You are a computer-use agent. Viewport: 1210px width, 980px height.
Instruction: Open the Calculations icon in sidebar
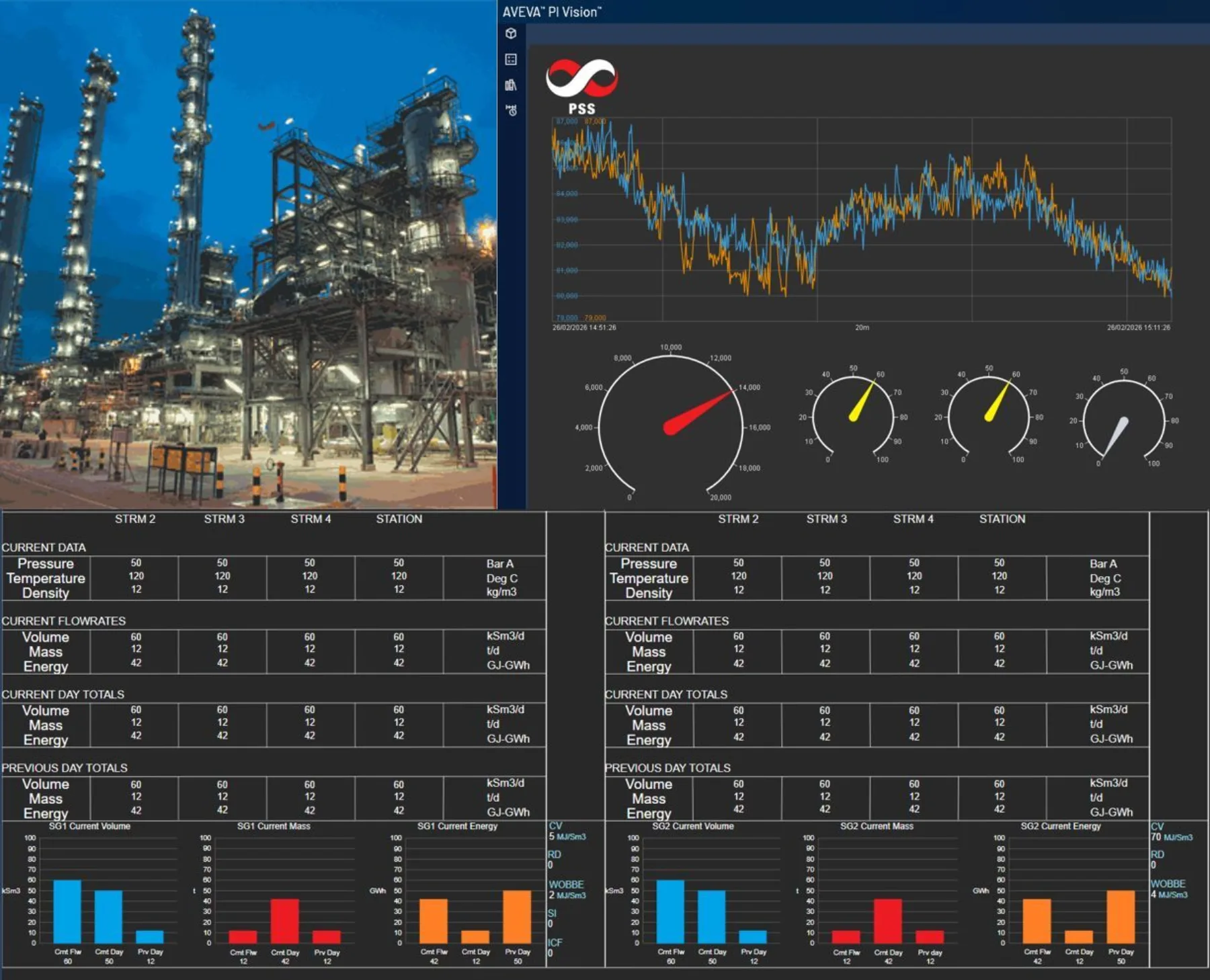(x=511, y=59)
